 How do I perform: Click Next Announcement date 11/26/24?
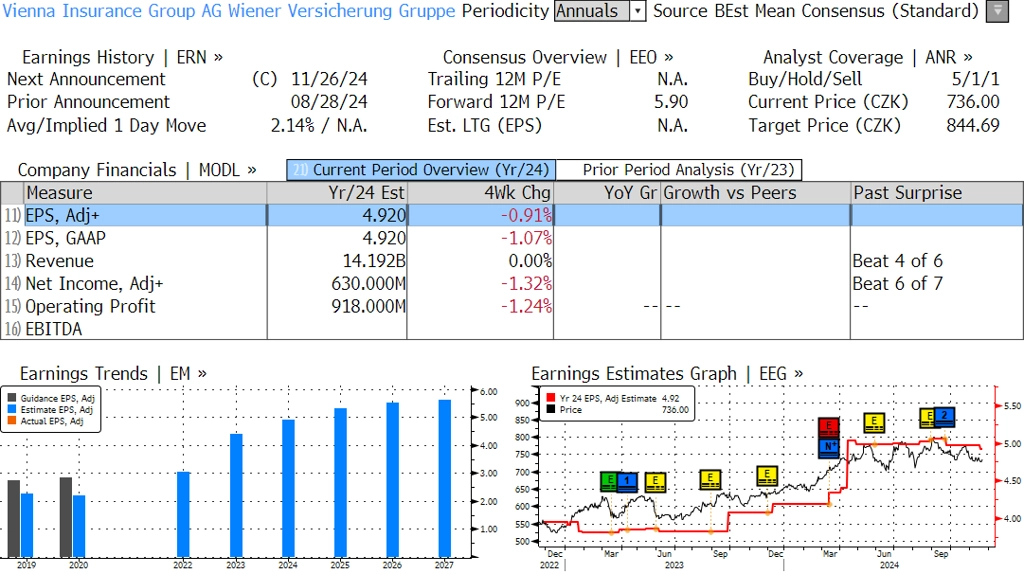(x=329, y=80)
